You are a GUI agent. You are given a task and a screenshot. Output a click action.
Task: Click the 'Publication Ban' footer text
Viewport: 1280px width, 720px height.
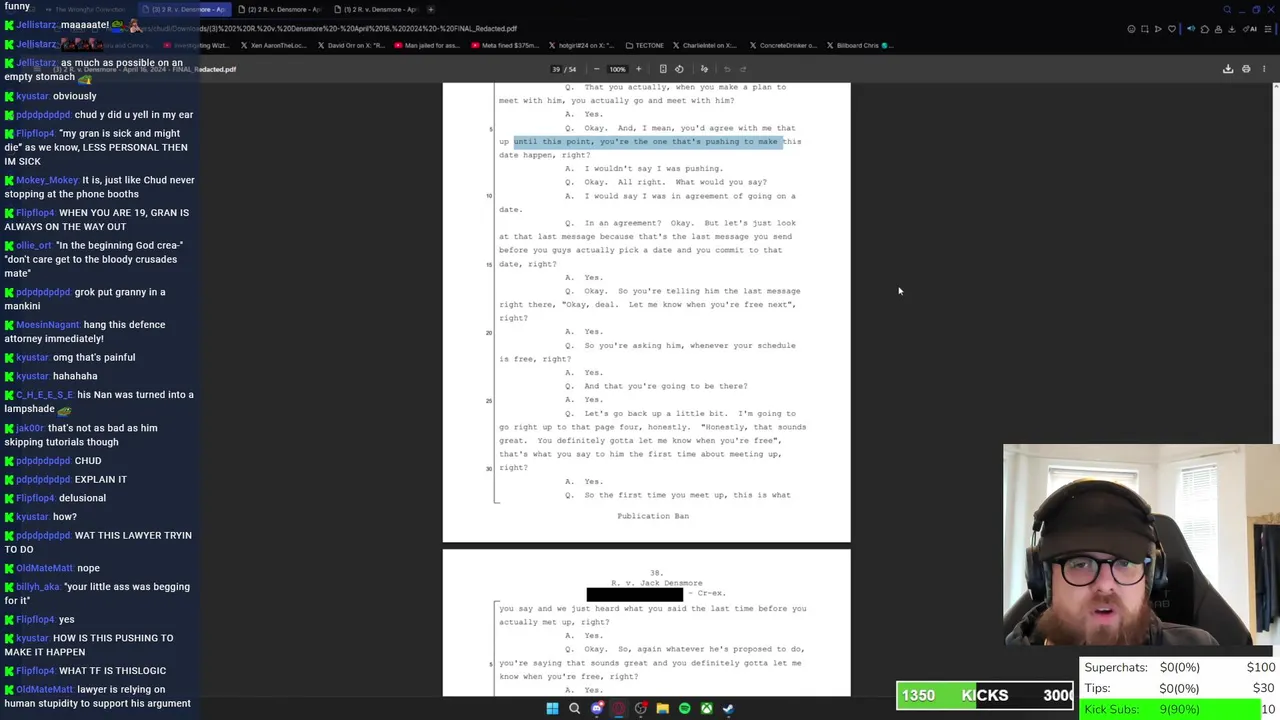(x=653, y=516)
